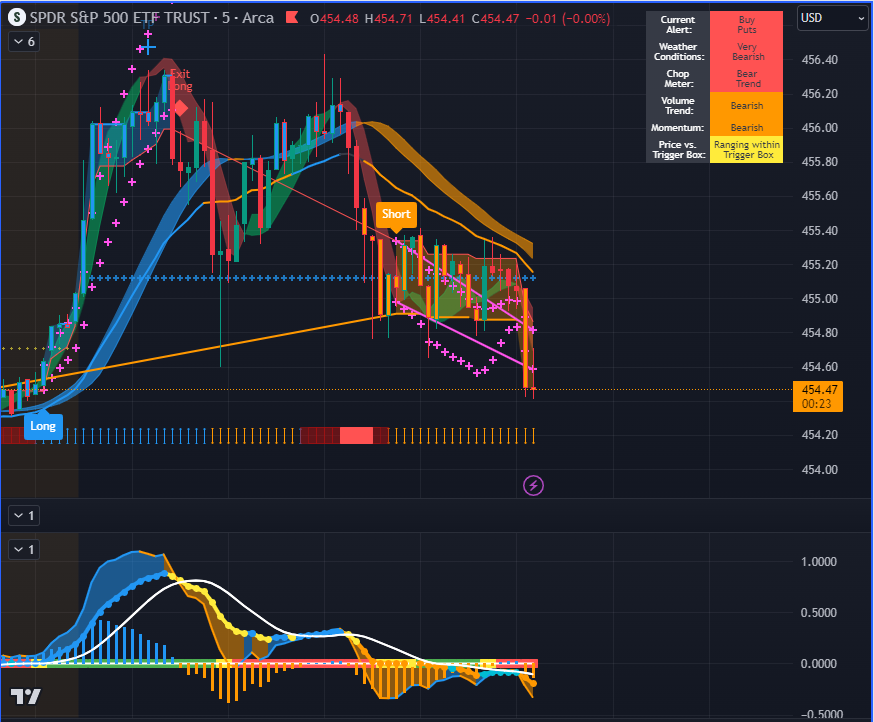
Task: Click the TradingView logo in oscillator pane
Action: tap(26, 696)
